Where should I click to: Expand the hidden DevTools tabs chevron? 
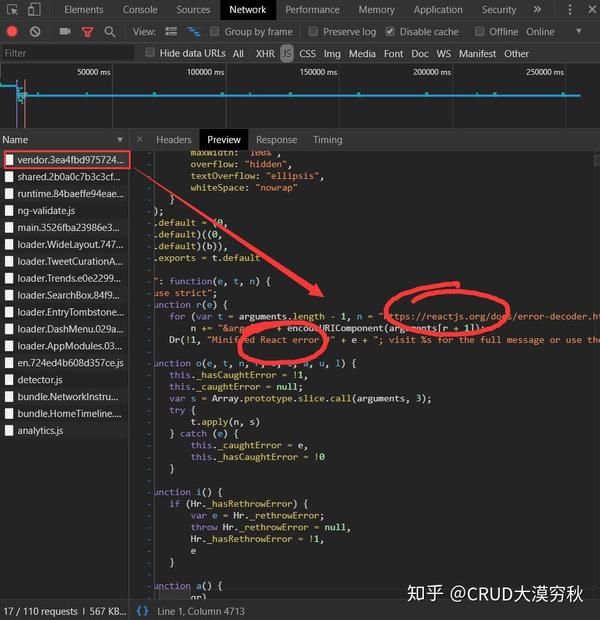tap(537, 10)
